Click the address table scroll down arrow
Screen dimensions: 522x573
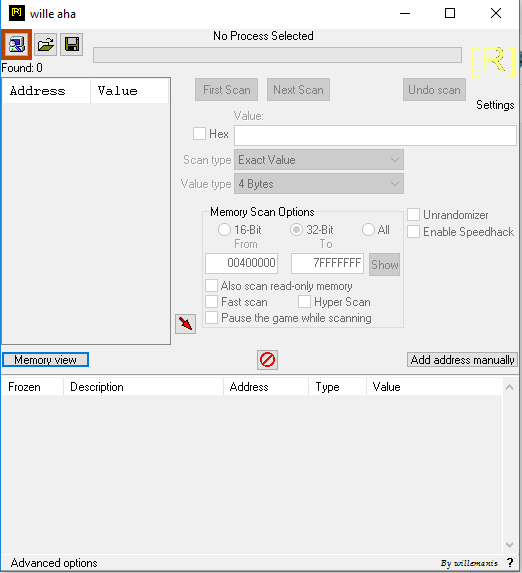(510, 545)
